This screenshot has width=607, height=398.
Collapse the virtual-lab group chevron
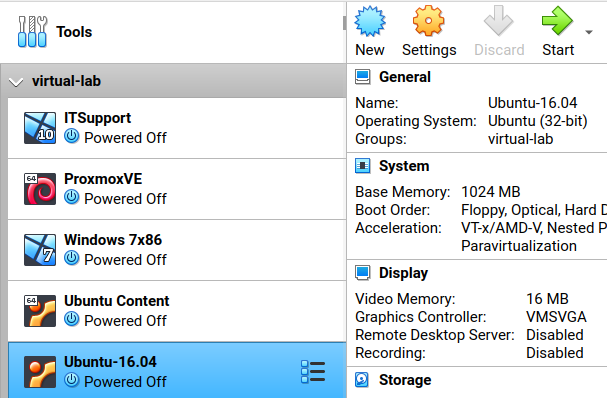click(x=16, y=82)
